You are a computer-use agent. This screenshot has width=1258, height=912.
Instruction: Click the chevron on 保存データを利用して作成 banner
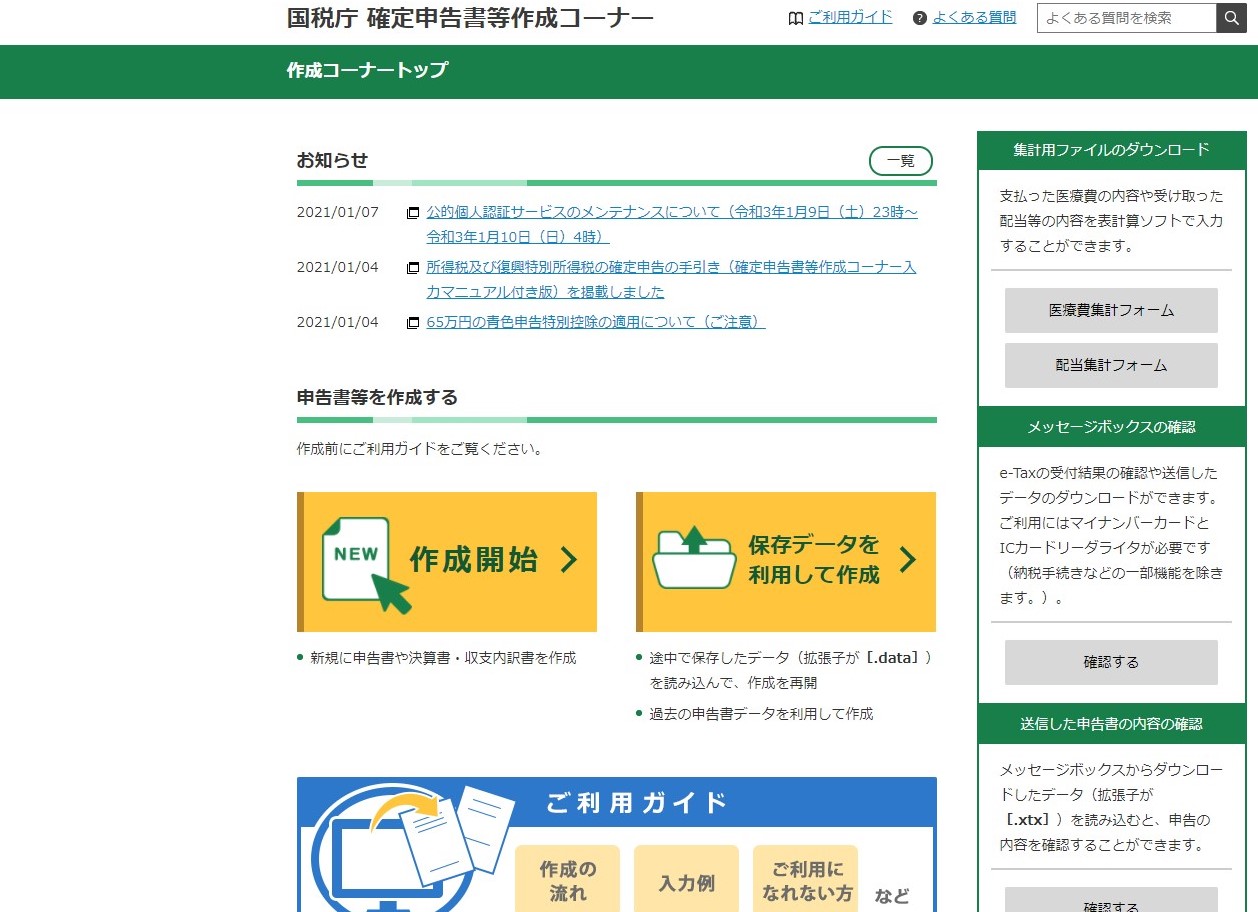[908, 559]
